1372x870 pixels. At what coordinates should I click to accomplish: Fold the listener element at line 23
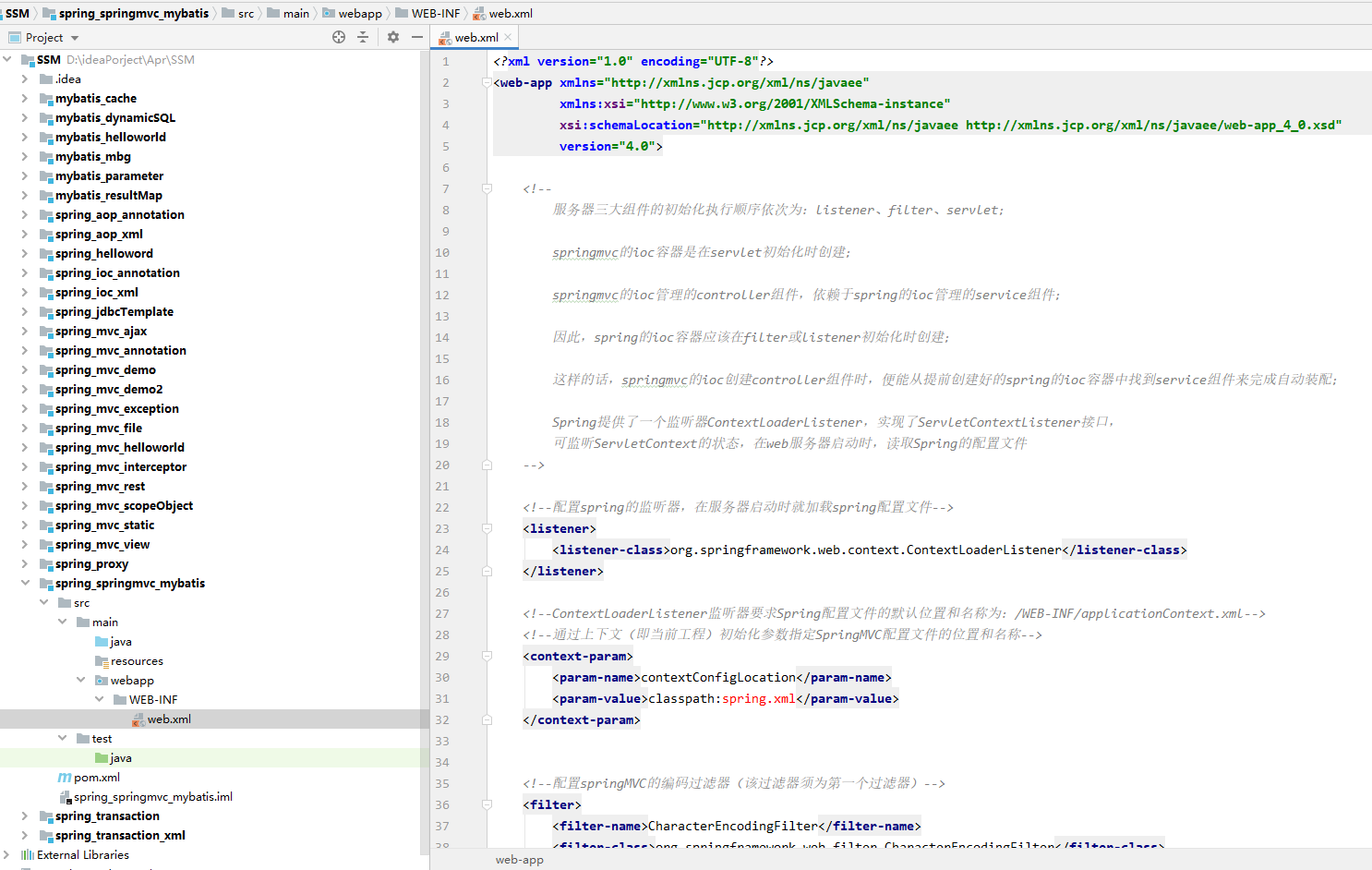tap(487, 528)
